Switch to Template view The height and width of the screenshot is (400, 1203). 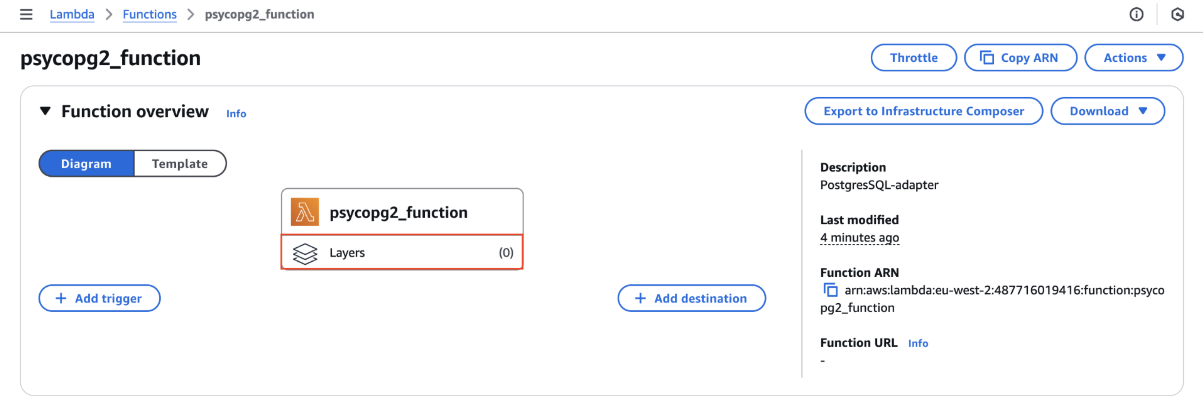pyautogui.click(x=180, y=164)
